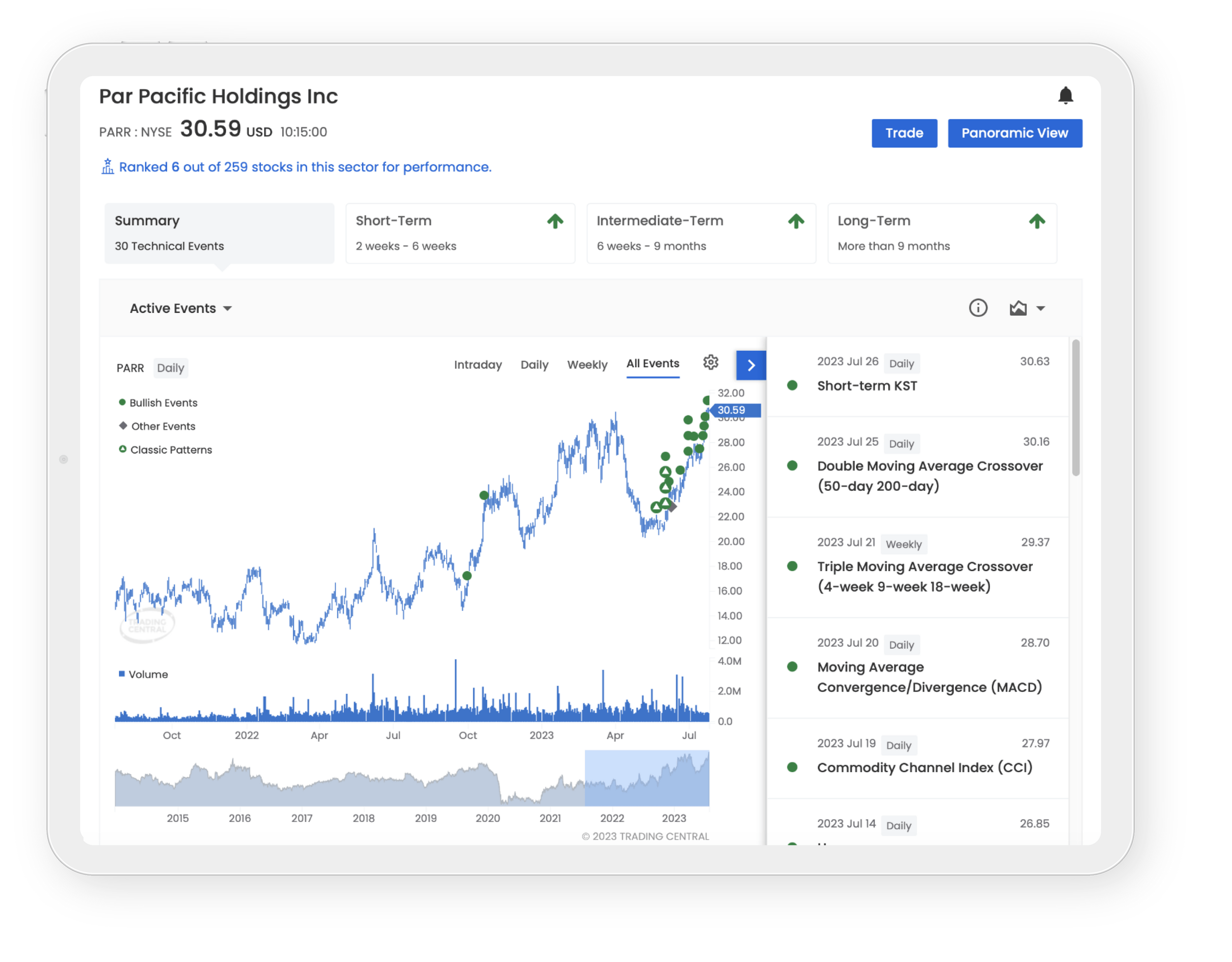1232x962 pixels.
Task: Switch to the Weekly chart tab
Action: 587,365
